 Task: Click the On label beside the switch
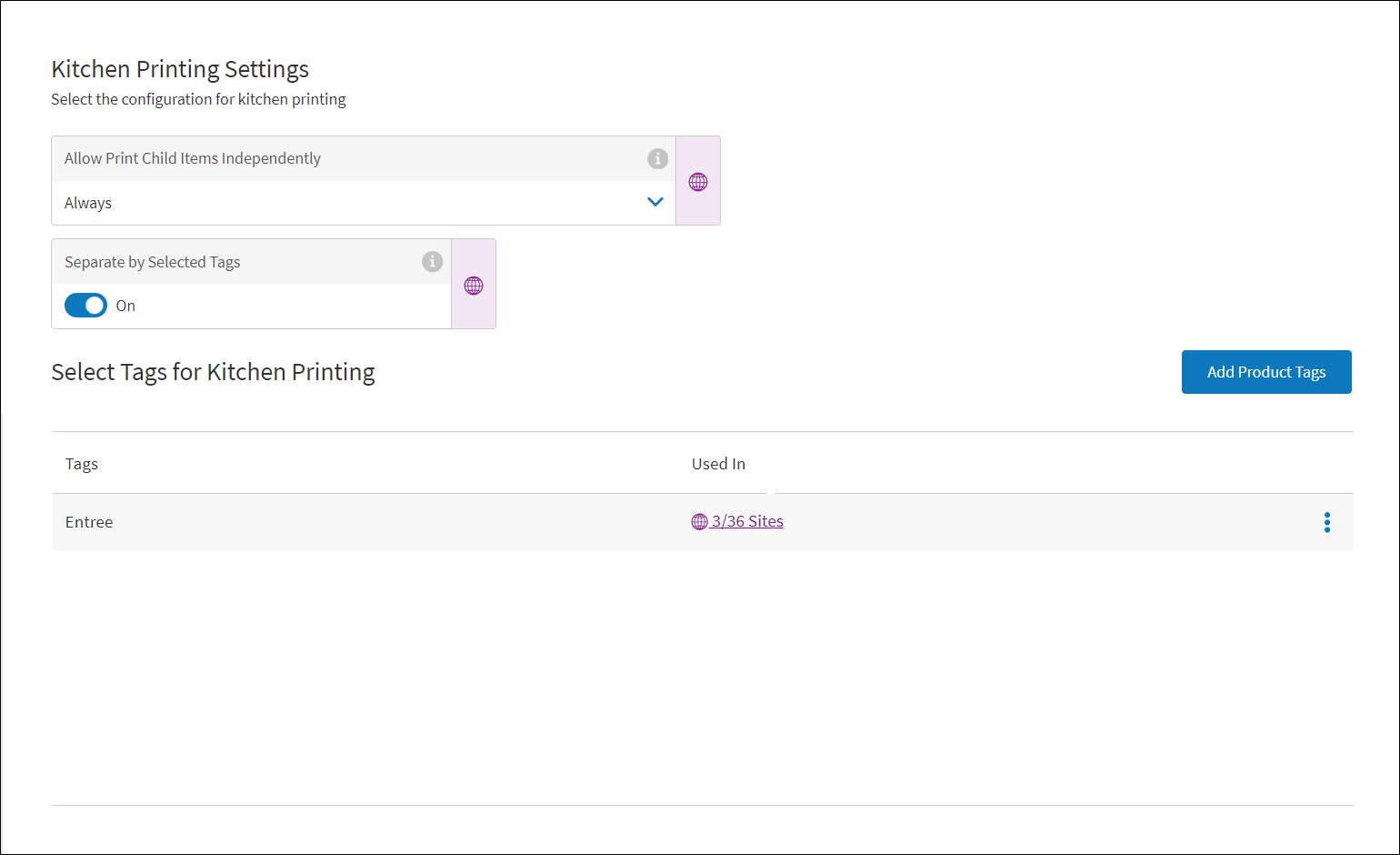click(x=125, y=307)
